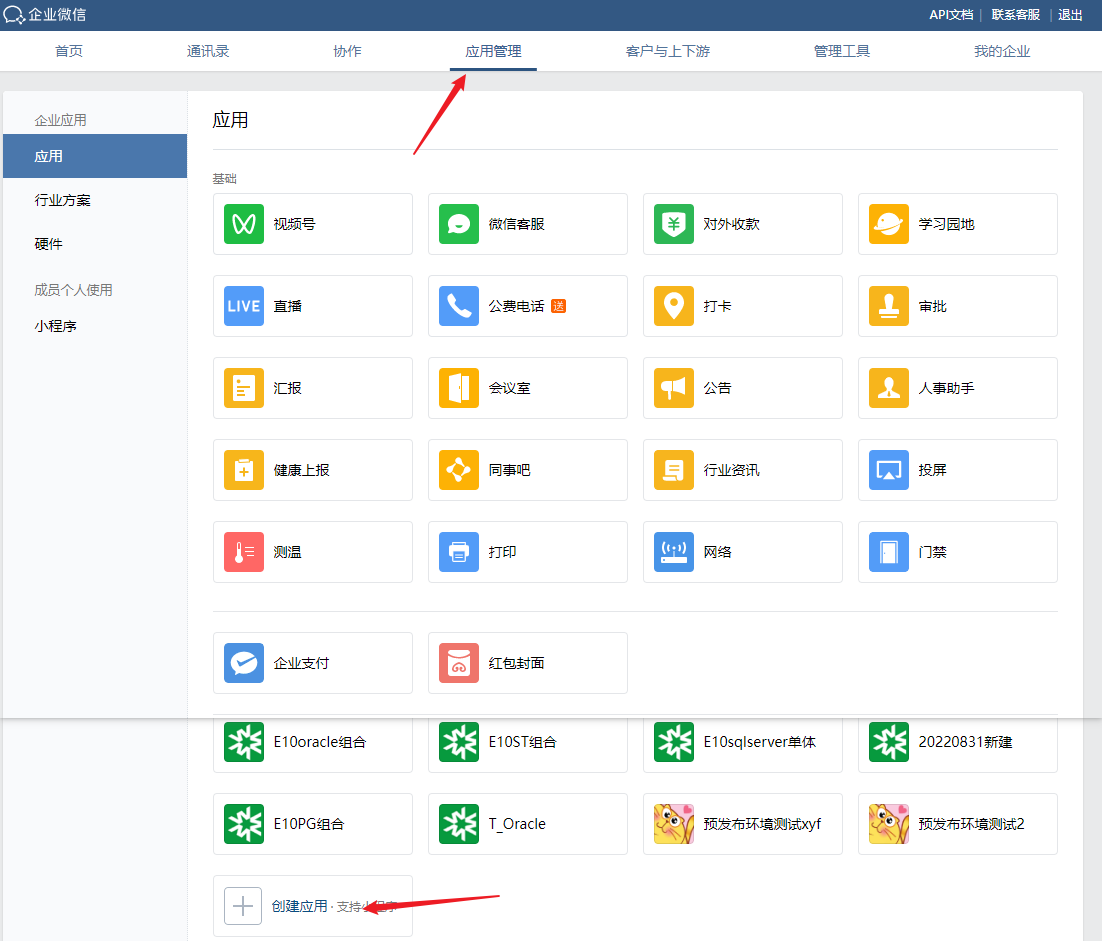The image size is (1102, 941).
Task: Click the 企业微信 logo
Action: click(45, 15)
